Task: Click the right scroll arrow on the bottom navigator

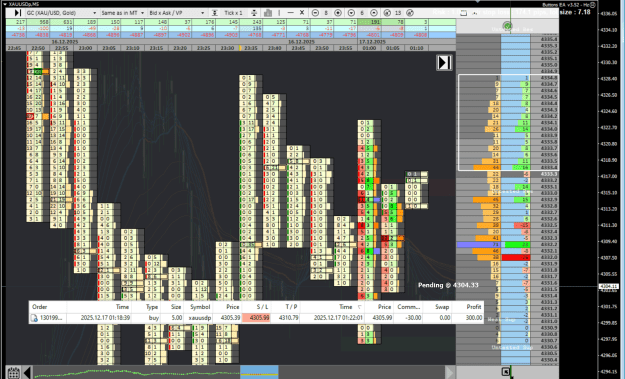Action: tap(450, 373)
